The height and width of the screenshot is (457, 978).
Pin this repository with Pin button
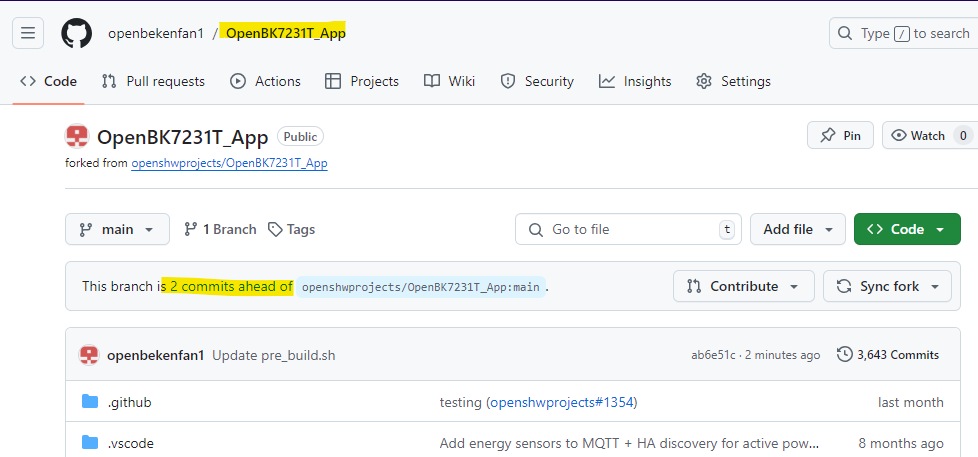(840, 135)
